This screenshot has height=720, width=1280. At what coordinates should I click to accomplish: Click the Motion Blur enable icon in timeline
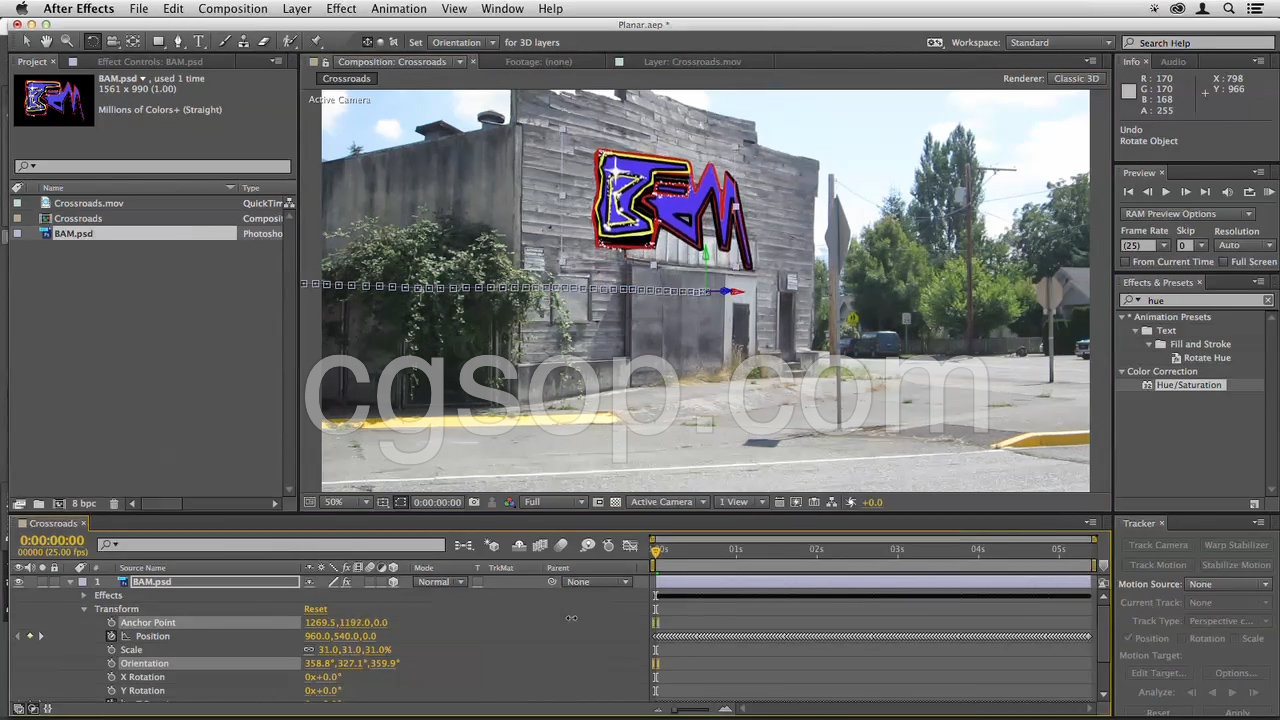coord(561,545)
